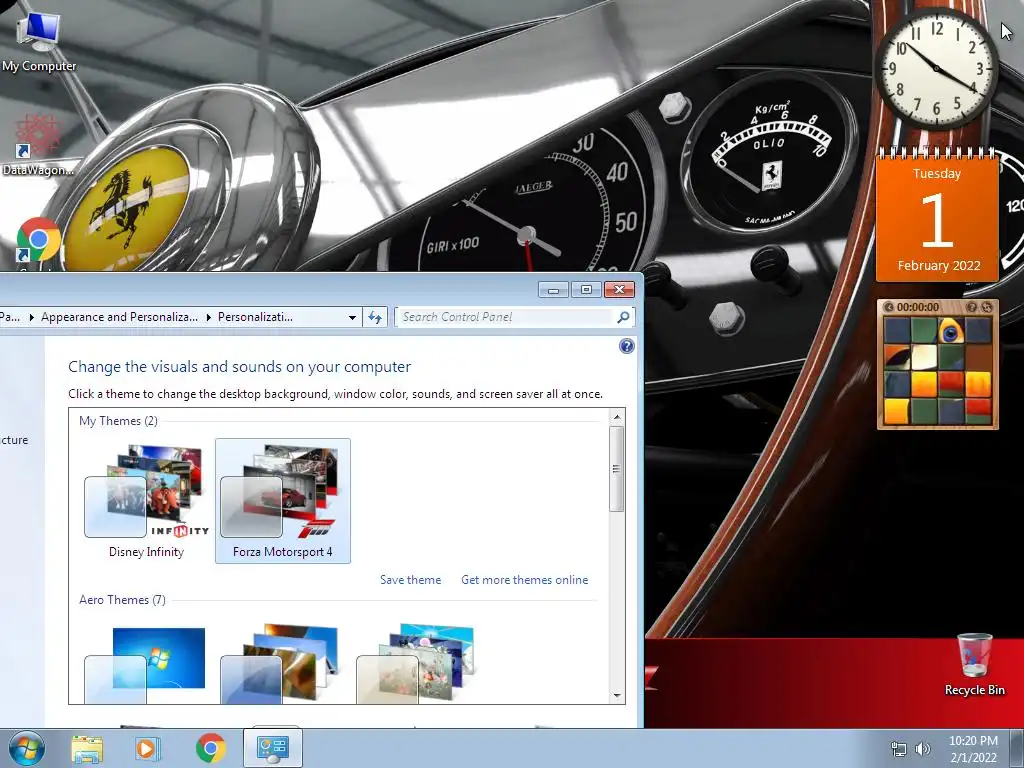Viewport: 1024px width, 768px height.
Task: Refresh the Control Panel address bar
Action: tap(375, 317)
